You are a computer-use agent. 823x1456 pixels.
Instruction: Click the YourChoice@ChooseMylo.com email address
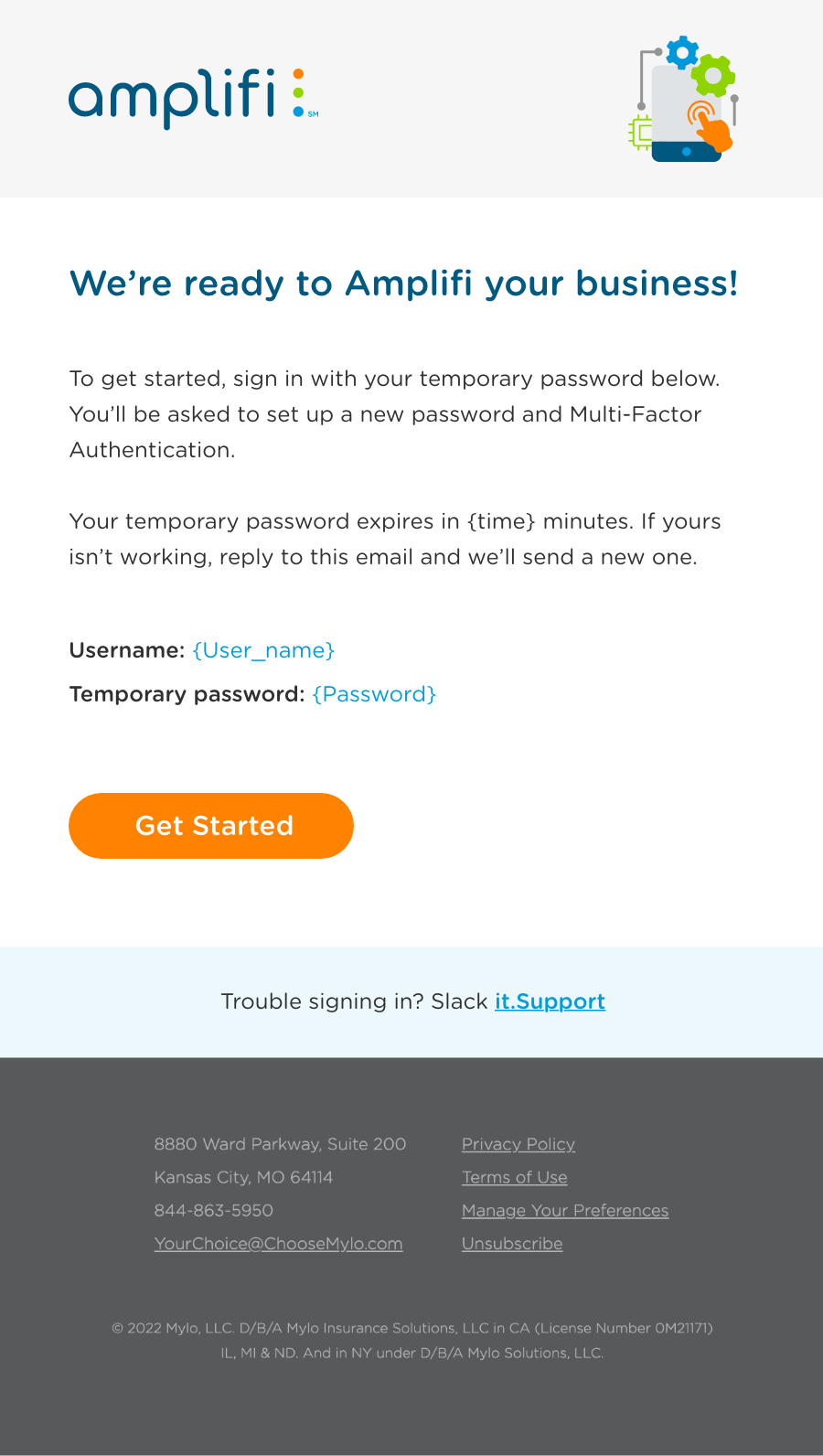point(279,1244)
